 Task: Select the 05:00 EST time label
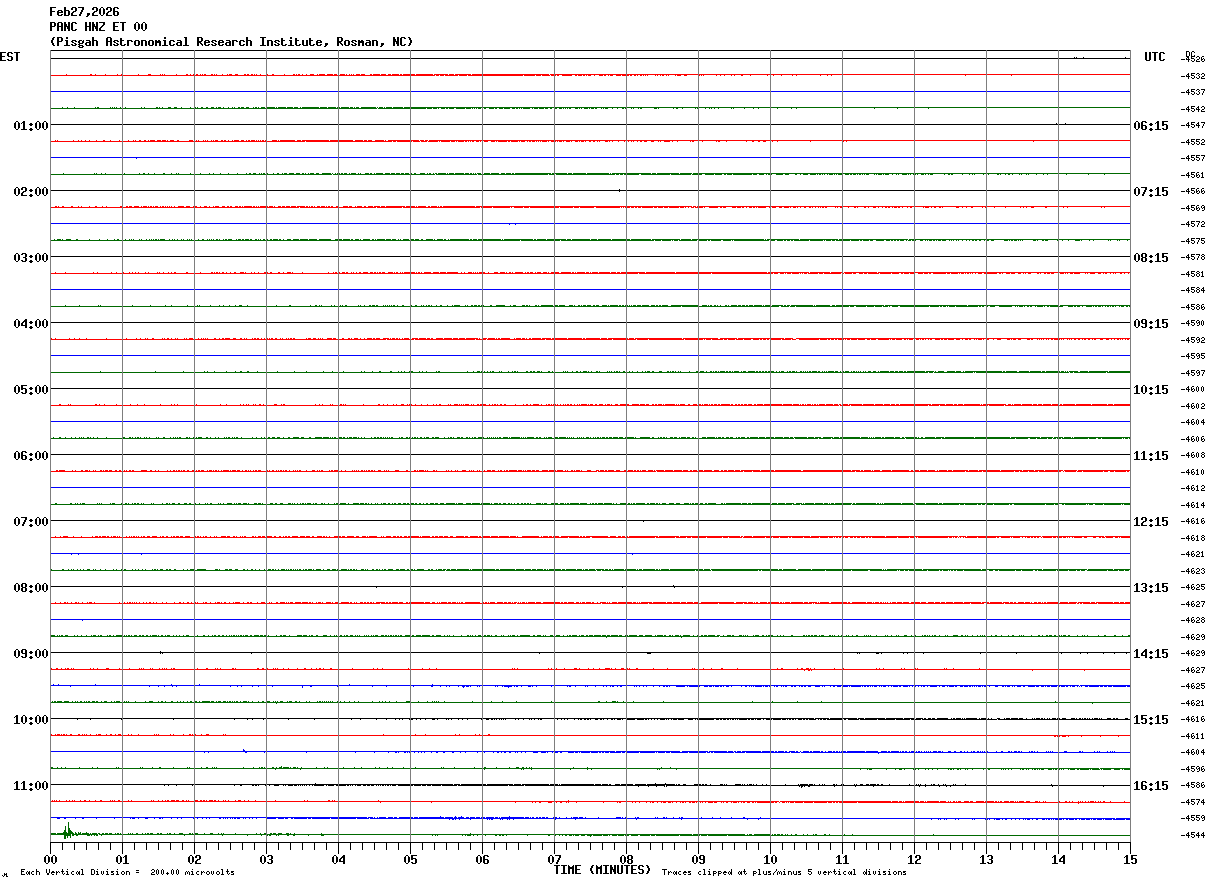[x=31, y=390]
